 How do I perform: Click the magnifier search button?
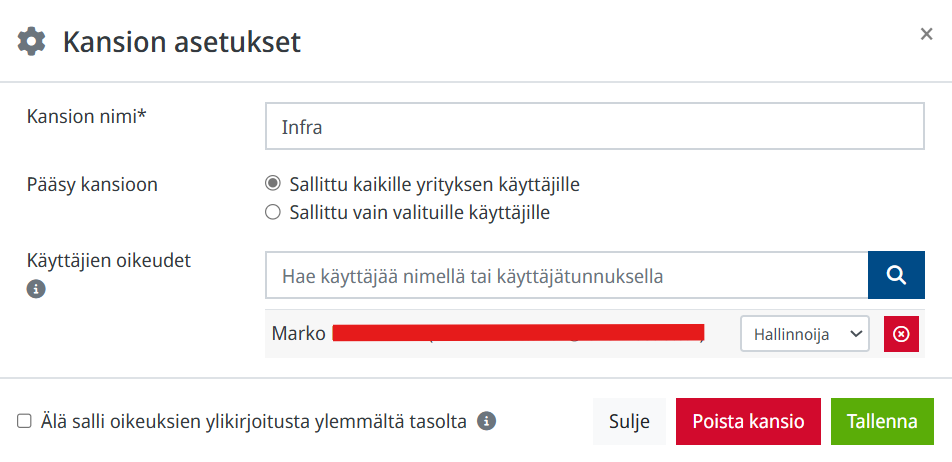pyautogui.click(x=896, y=275)
